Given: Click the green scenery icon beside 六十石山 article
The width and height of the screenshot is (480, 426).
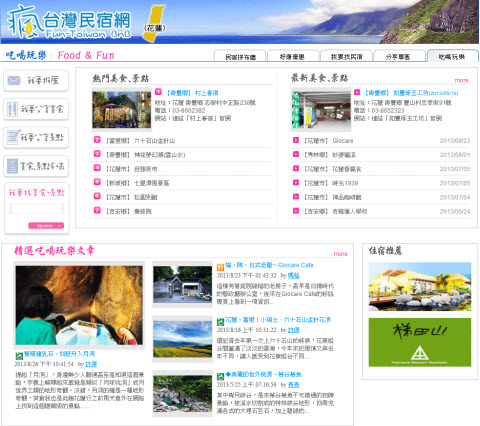Looking at the screenshot, I should point(220,322).
